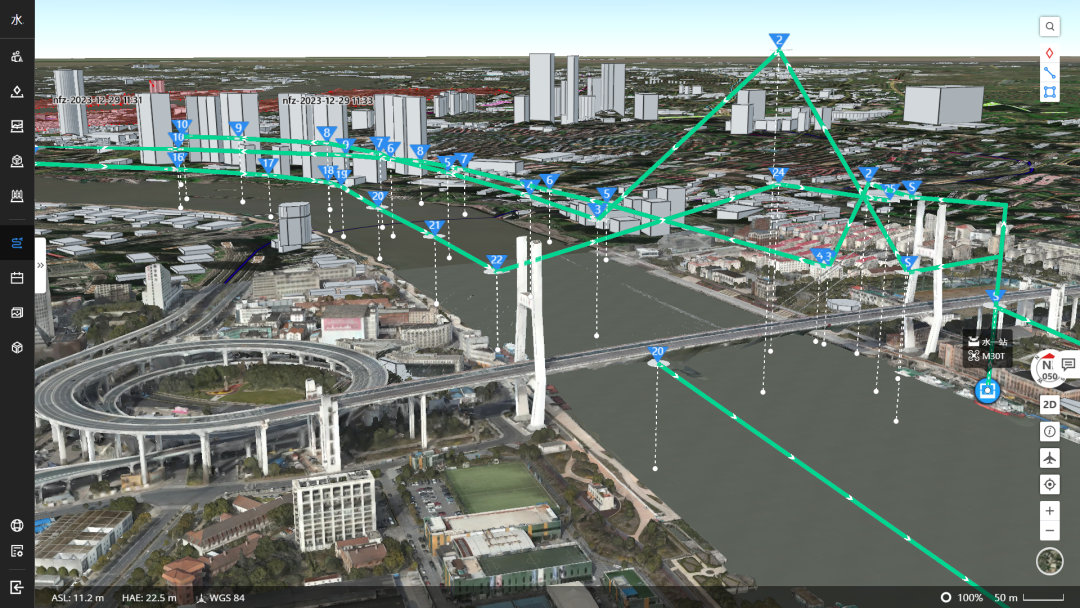Select waypoint 22 on the flight route
The image size is (1080, 608).
coord(496,262)
